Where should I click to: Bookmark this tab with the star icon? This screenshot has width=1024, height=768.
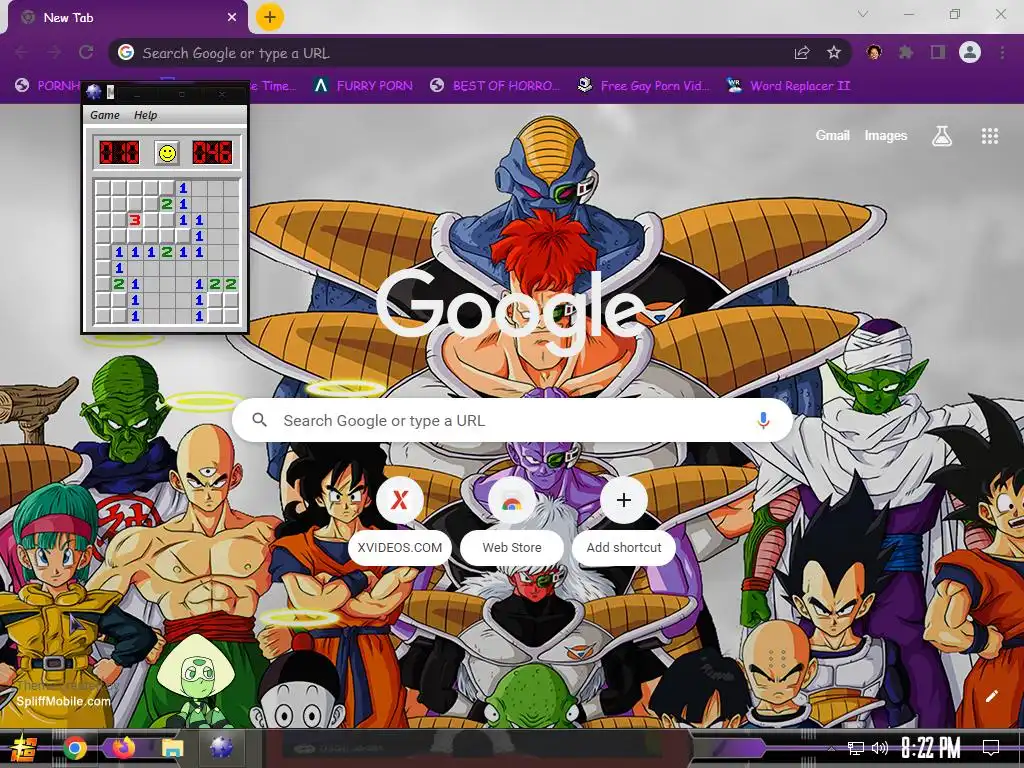click(833, 53)
